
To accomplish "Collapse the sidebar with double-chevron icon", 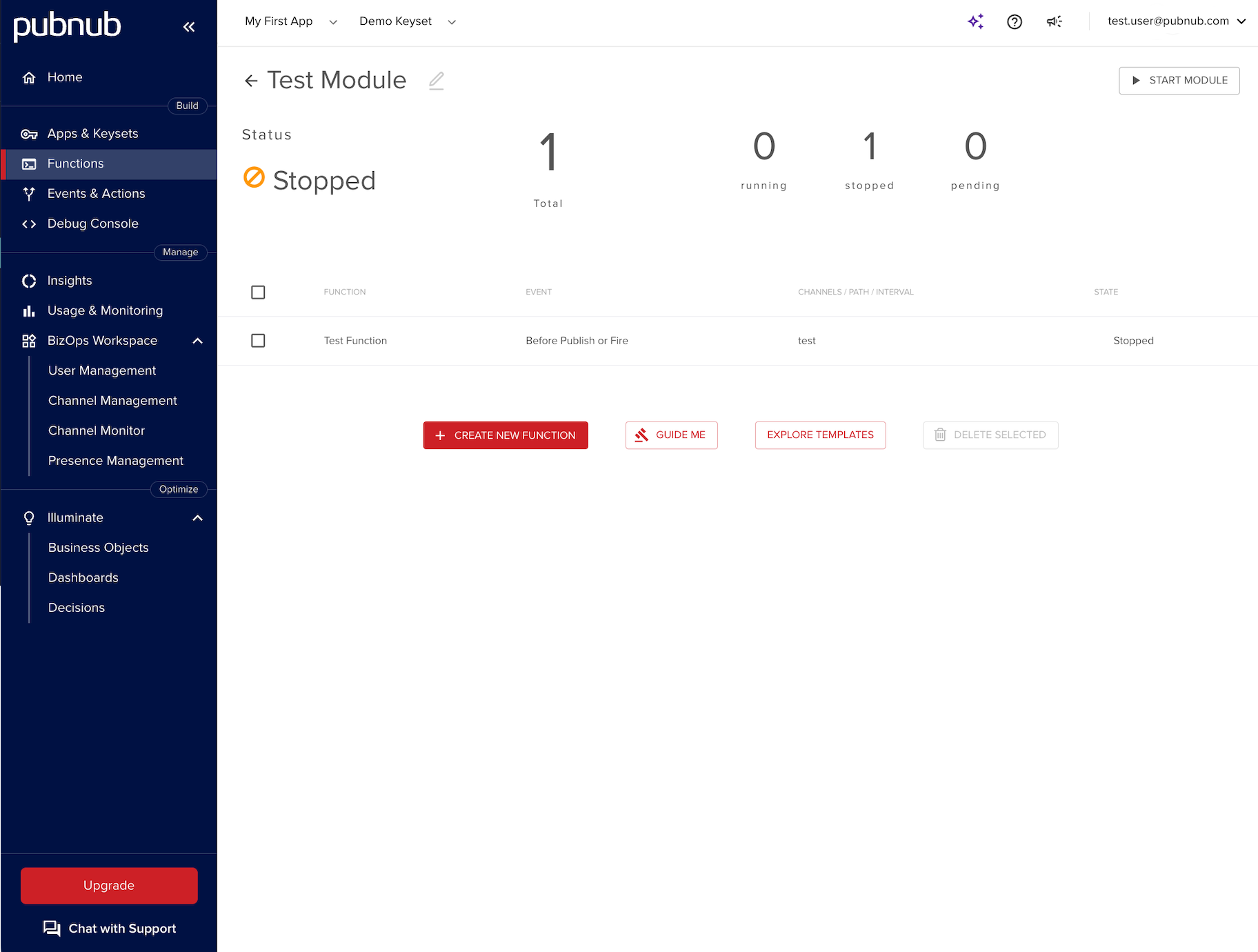I will tap(189, 27).
